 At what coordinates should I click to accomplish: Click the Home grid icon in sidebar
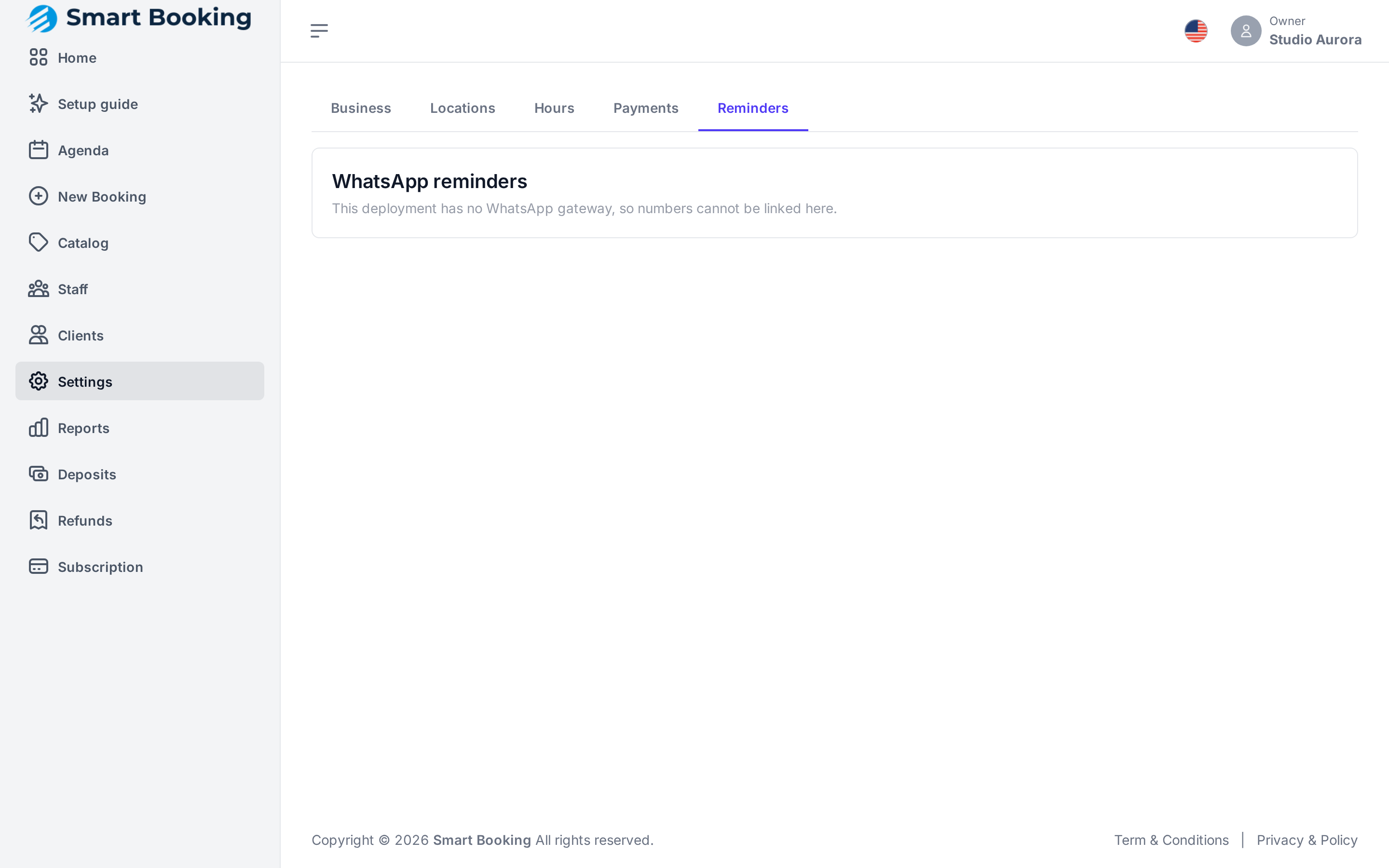point(39,57)
